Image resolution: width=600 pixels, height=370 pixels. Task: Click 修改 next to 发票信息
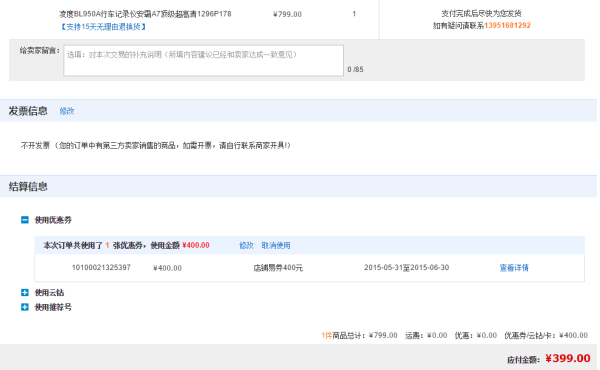67,111
